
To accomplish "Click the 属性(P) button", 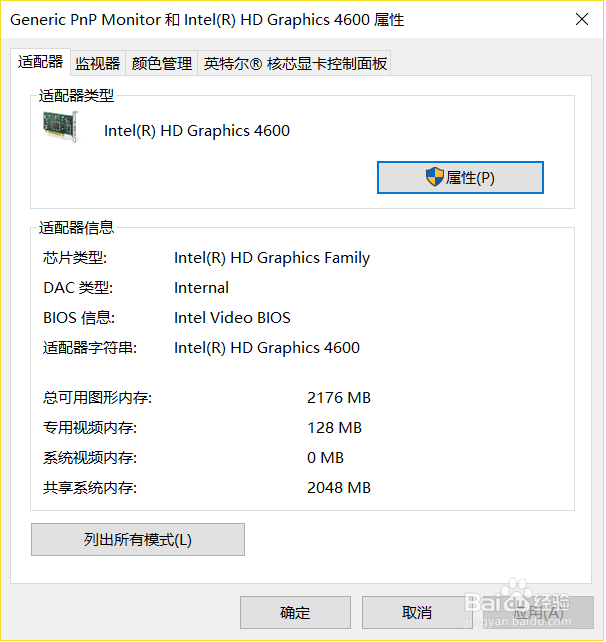I will (x=460, y=177).
